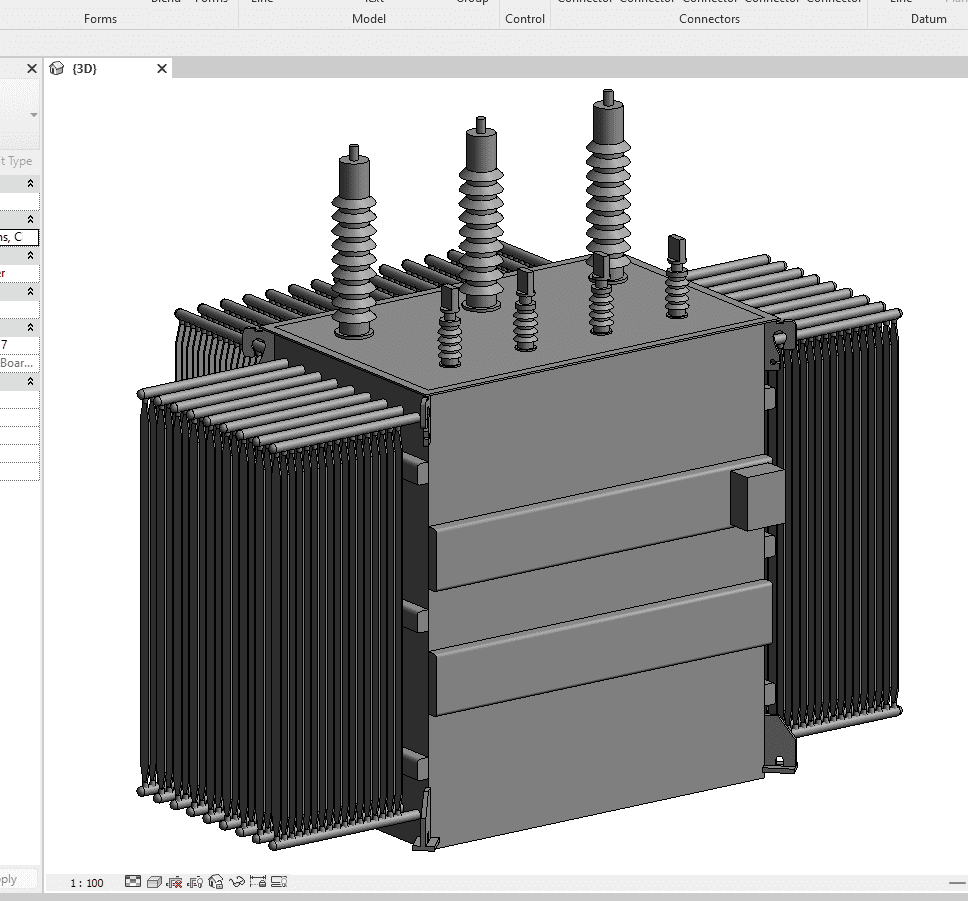Click the 3D view house icon on tab
Screen dimensions: 968x901
57,68
